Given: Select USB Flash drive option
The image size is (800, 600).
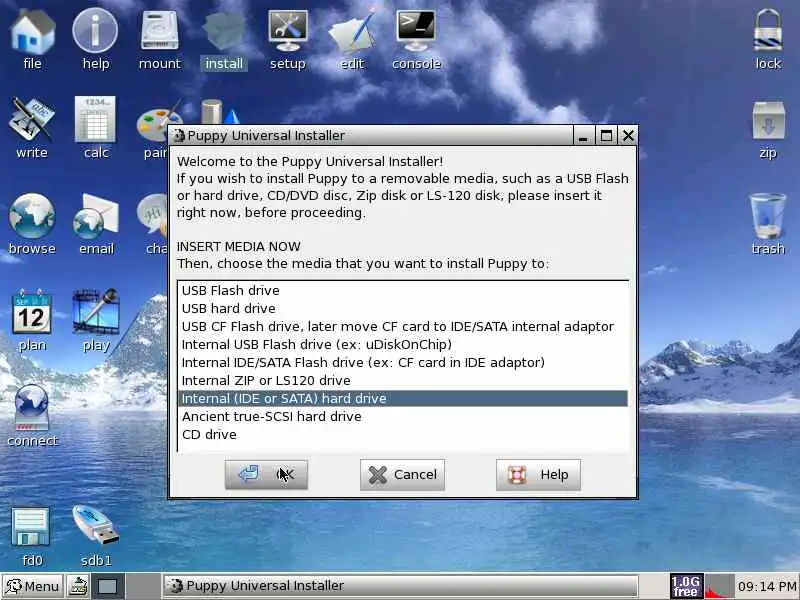Looking at the screenshot, I should click(x=403, y=290).
